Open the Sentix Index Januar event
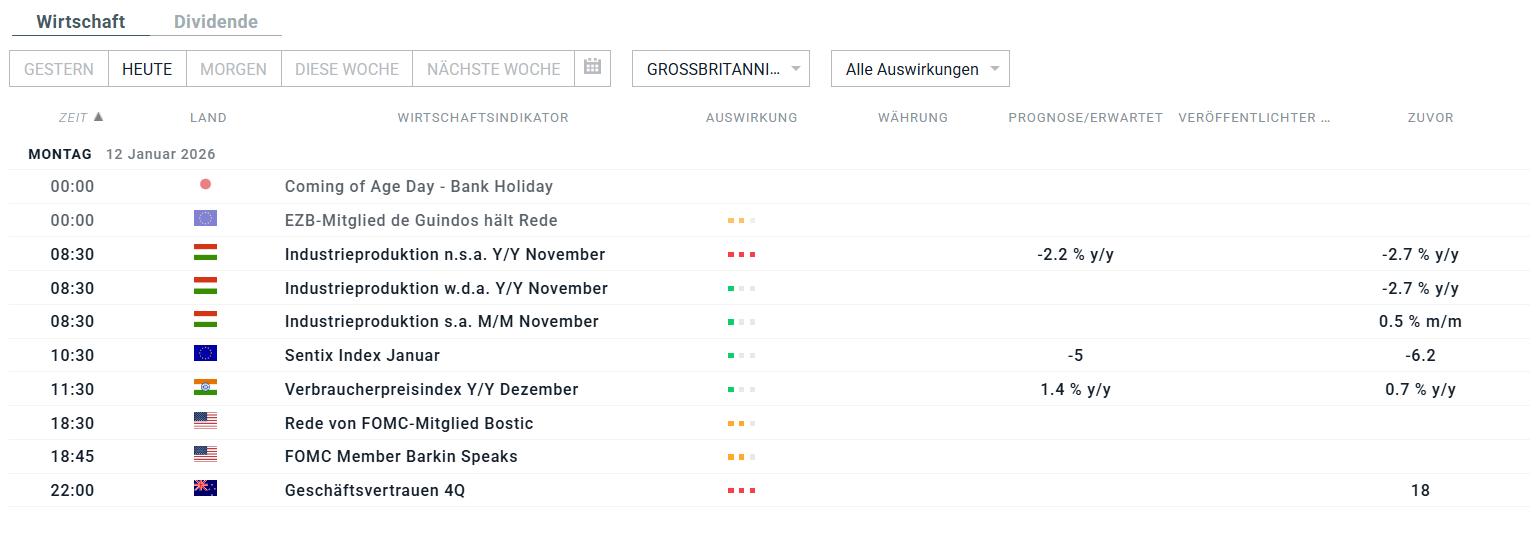 362,356
